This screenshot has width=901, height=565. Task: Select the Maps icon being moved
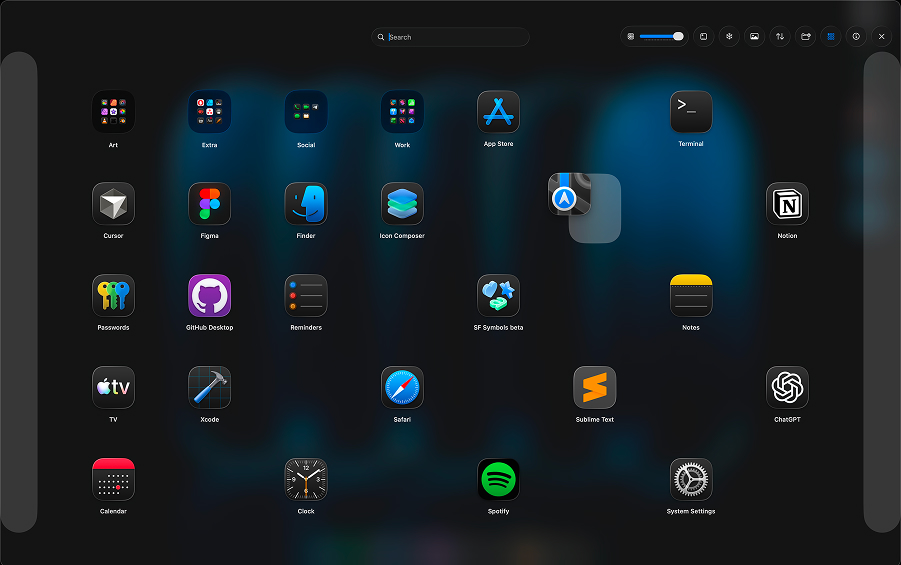coord(569,194)
